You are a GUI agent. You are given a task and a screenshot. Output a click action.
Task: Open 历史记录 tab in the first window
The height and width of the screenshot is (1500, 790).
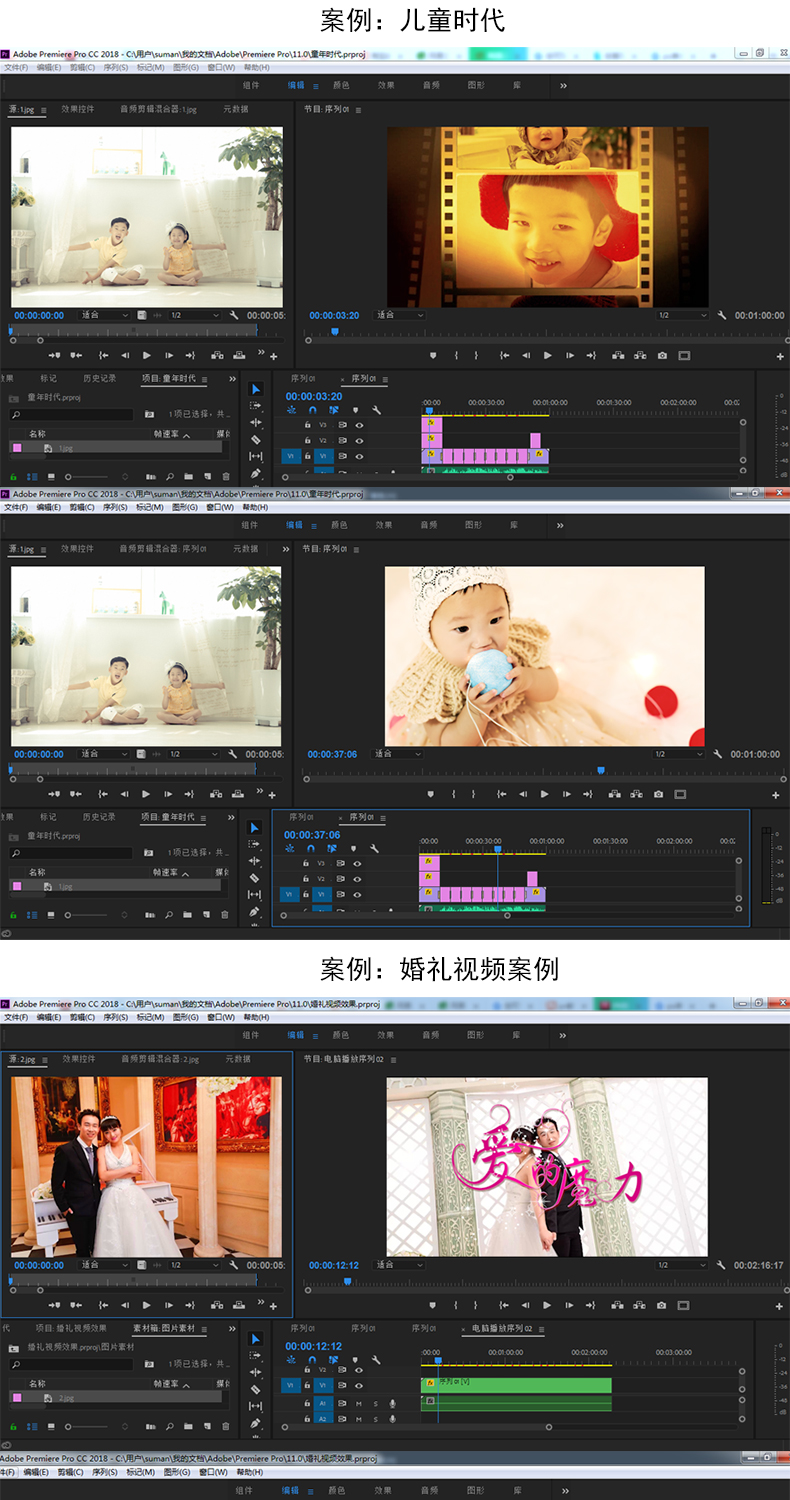[99, 379]
